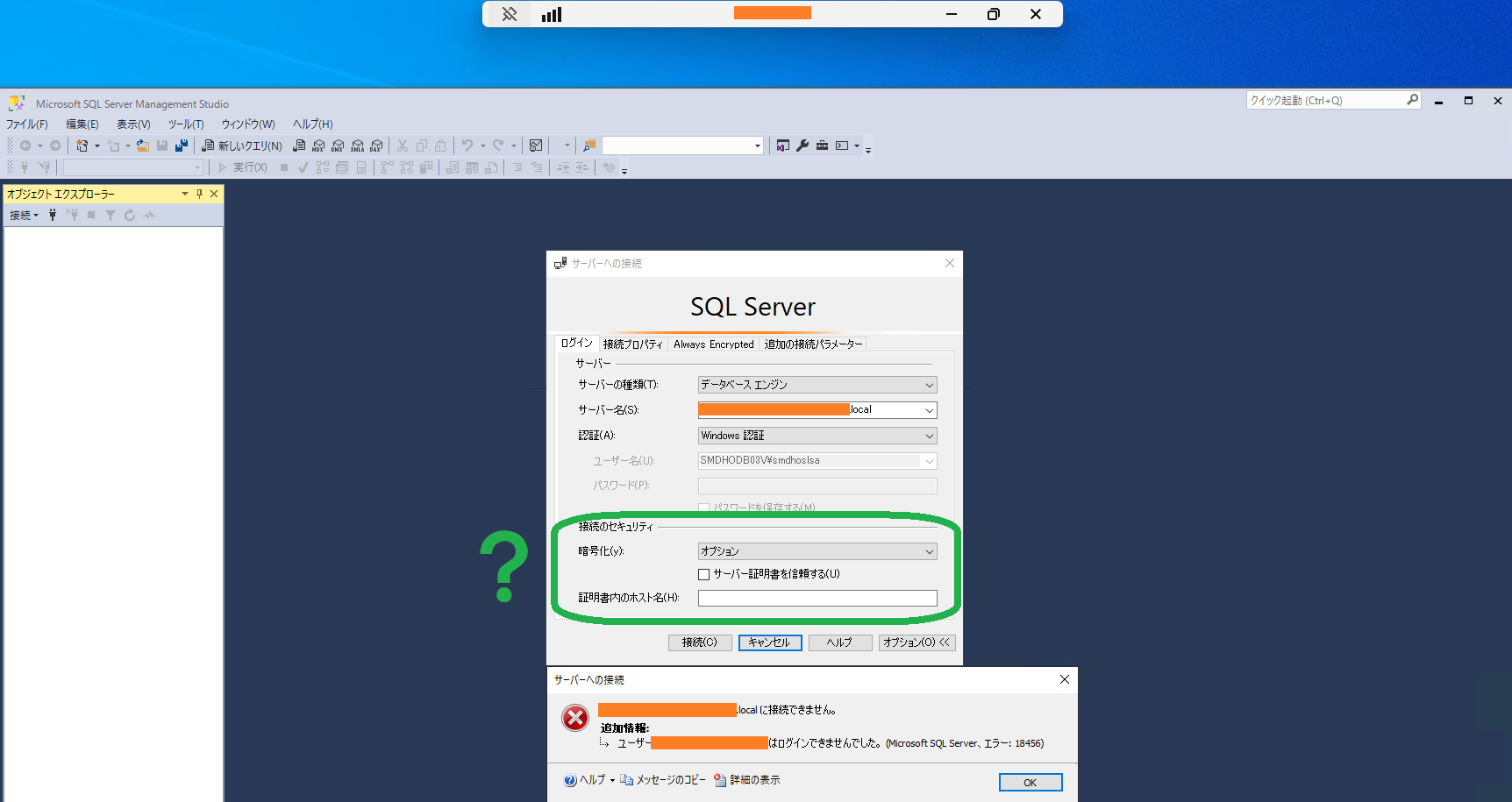Click the Quick Launch magnifier icon
Image resolution: width=1512 pixels, height=802 pixels.
click(1412, 100)
